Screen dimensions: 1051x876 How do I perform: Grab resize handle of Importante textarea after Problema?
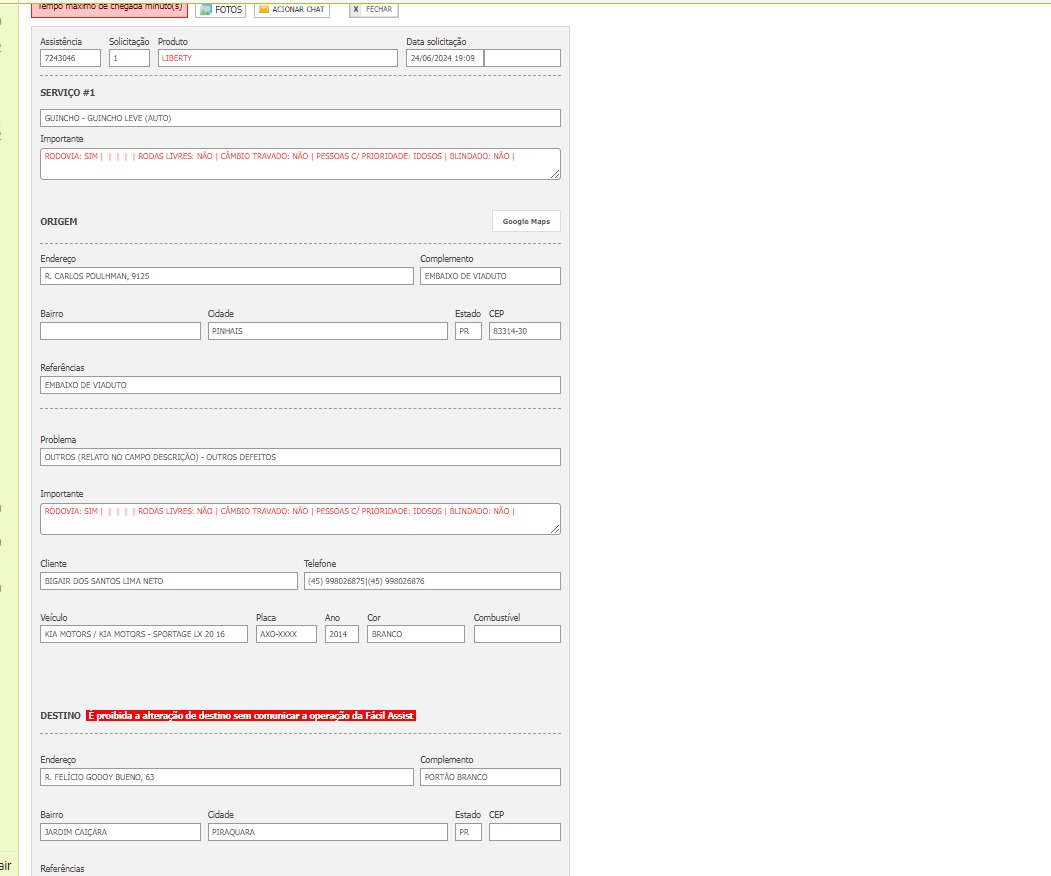[x=555, y=529]
